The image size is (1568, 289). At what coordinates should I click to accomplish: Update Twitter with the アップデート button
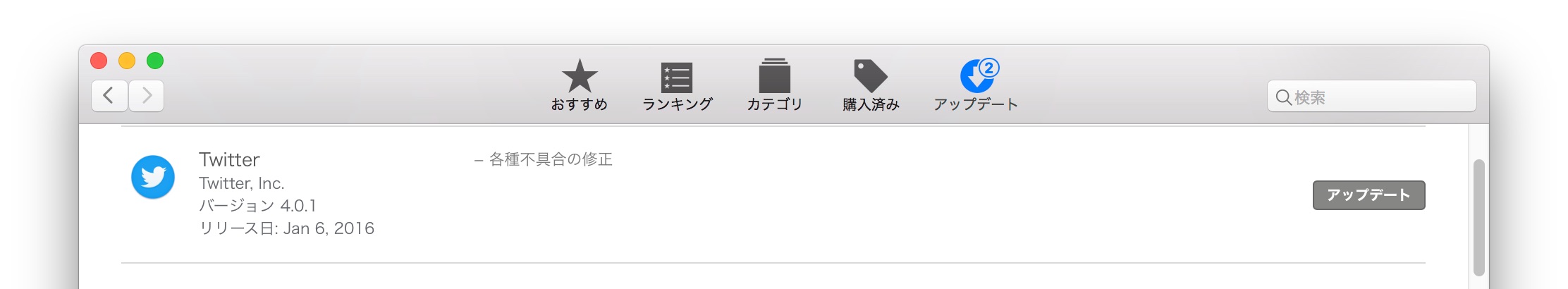1368,195
